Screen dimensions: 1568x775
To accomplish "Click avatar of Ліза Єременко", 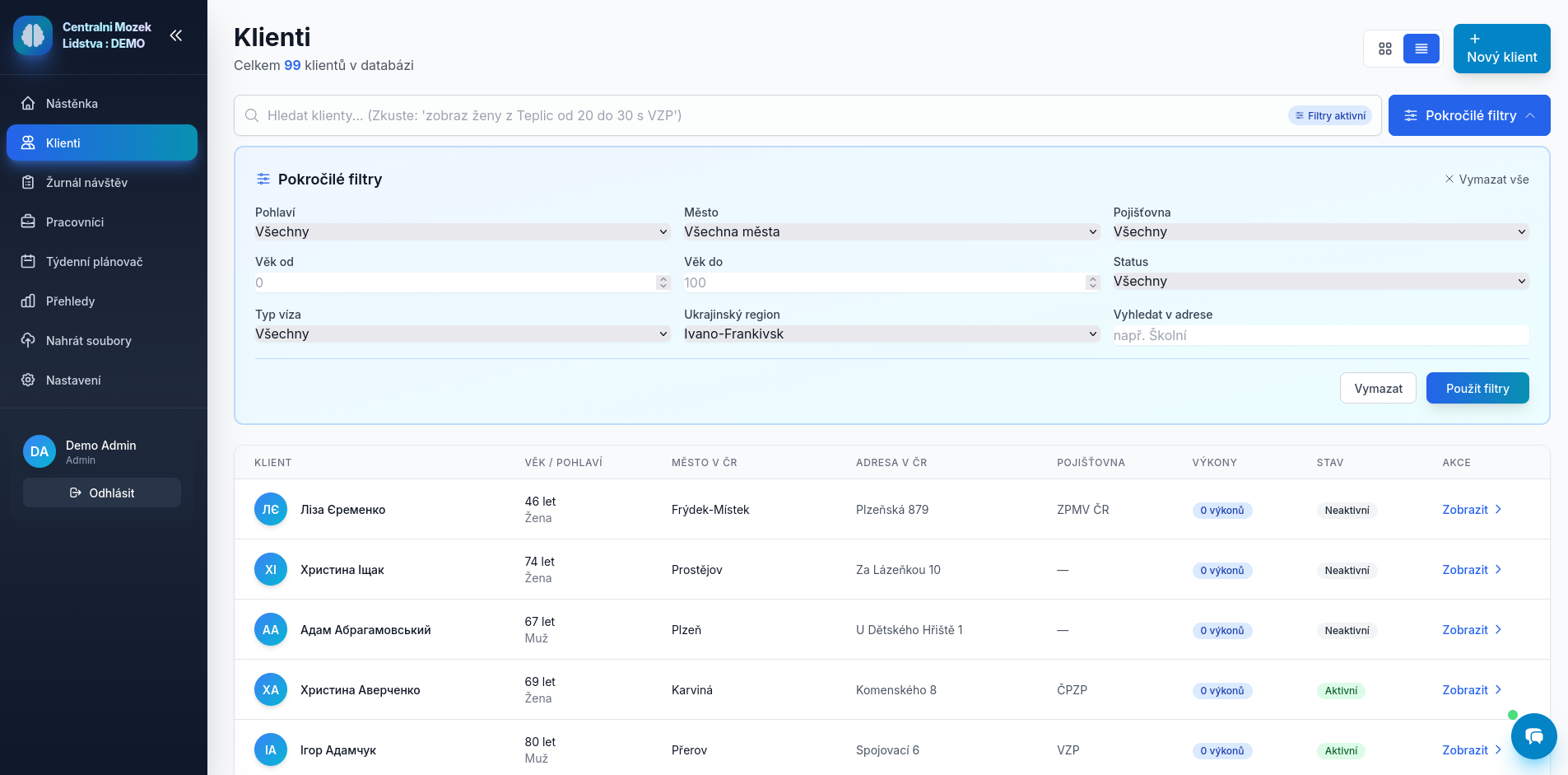I will 271,510.
